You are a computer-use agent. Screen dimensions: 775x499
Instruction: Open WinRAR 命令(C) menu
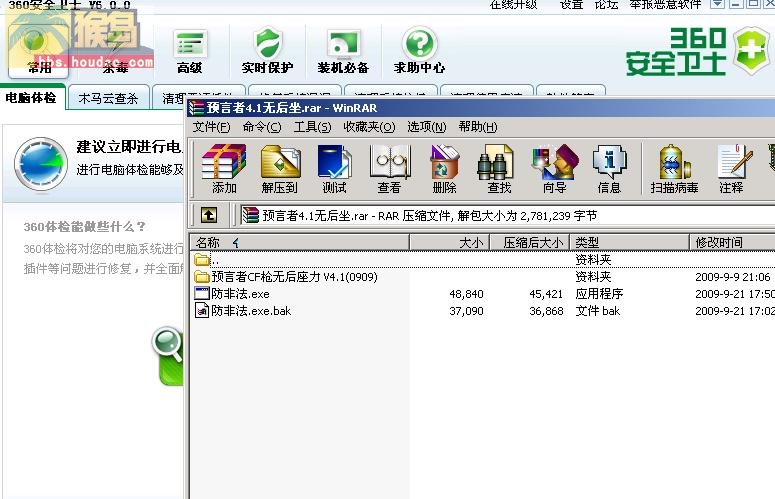(261, 127)
